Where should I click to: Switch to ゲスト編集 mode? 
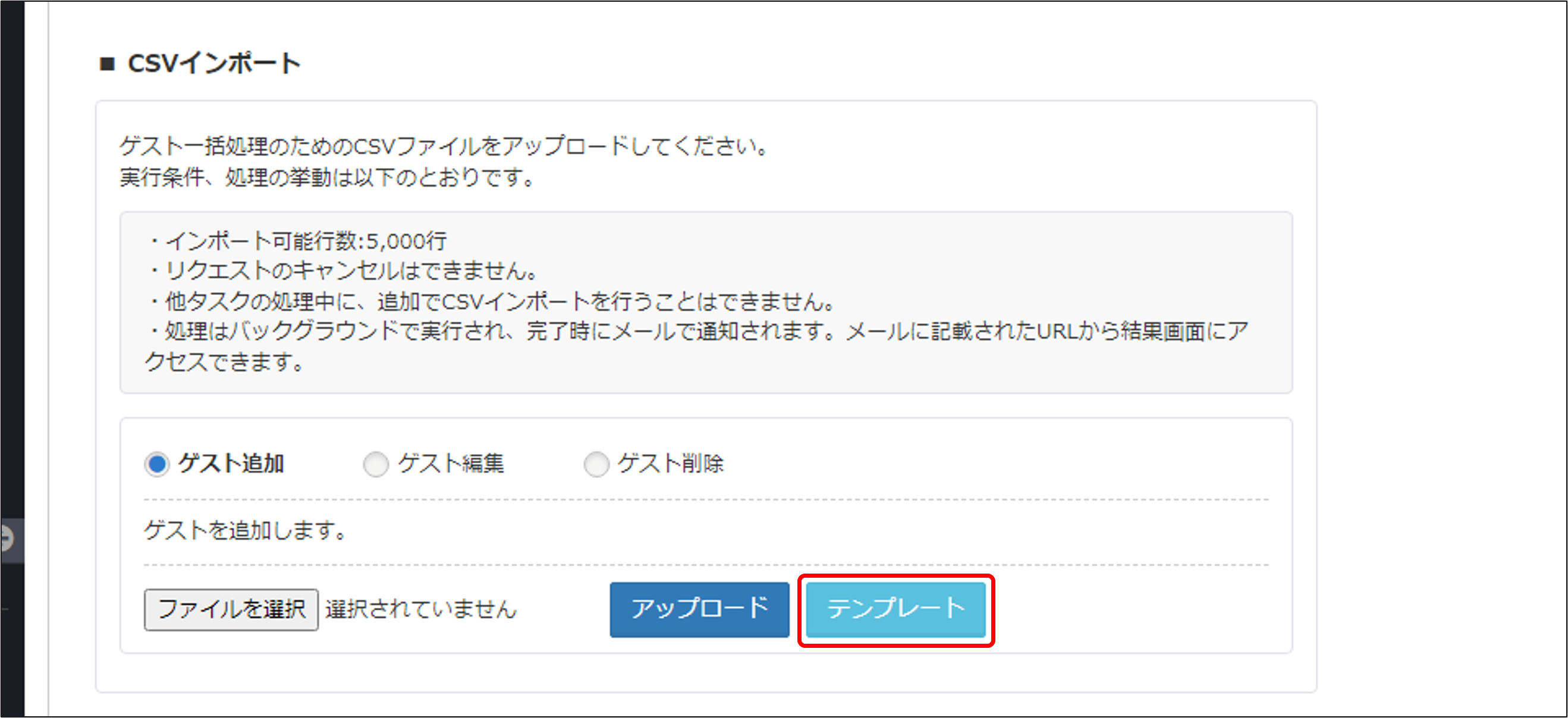pyautogui.click(x=376, y=464)
